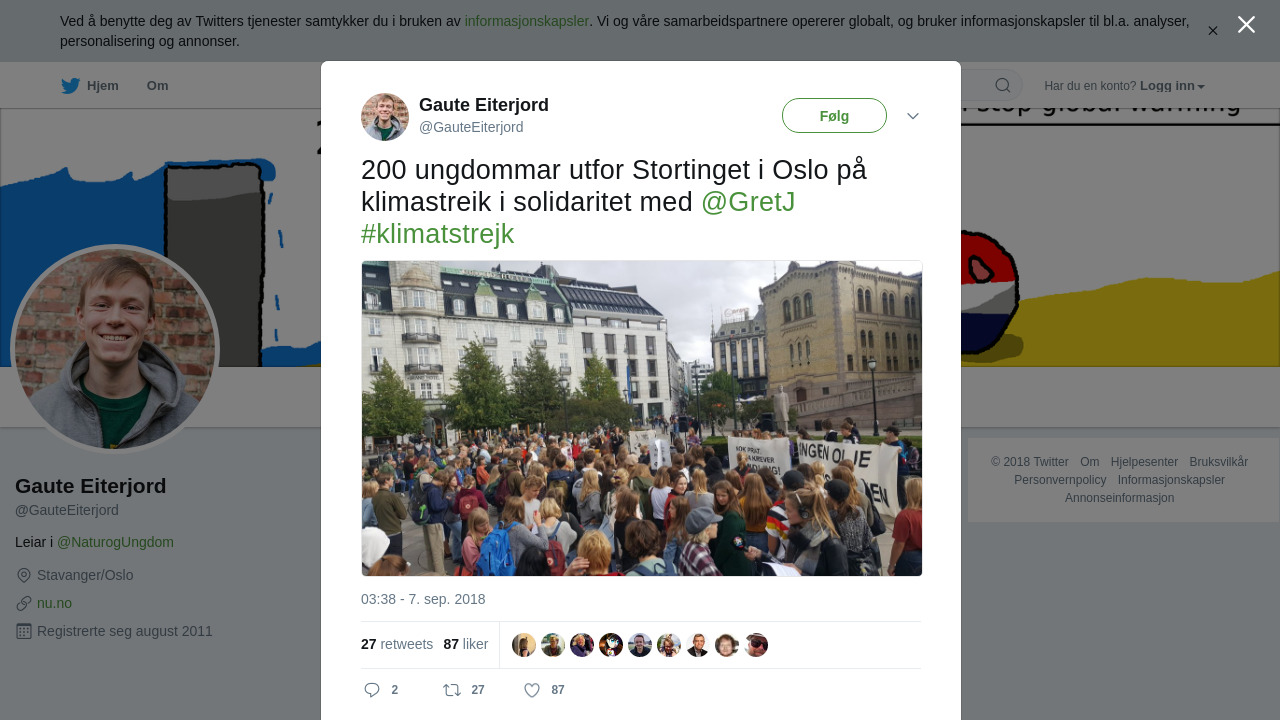
Task: Open the Om menu item
Action: (157, 86)
